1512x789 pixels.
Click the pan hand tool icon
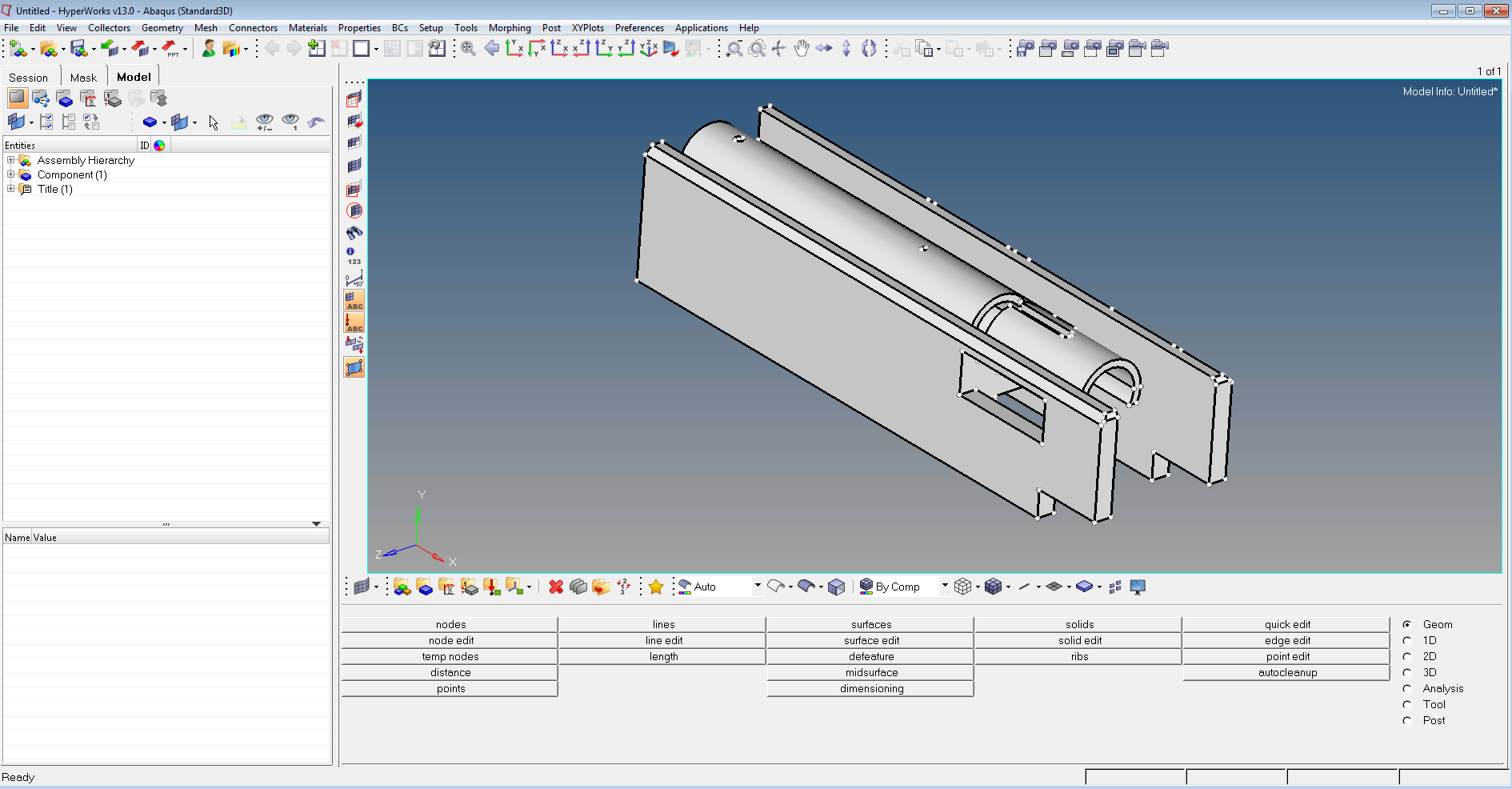(801, 49)
